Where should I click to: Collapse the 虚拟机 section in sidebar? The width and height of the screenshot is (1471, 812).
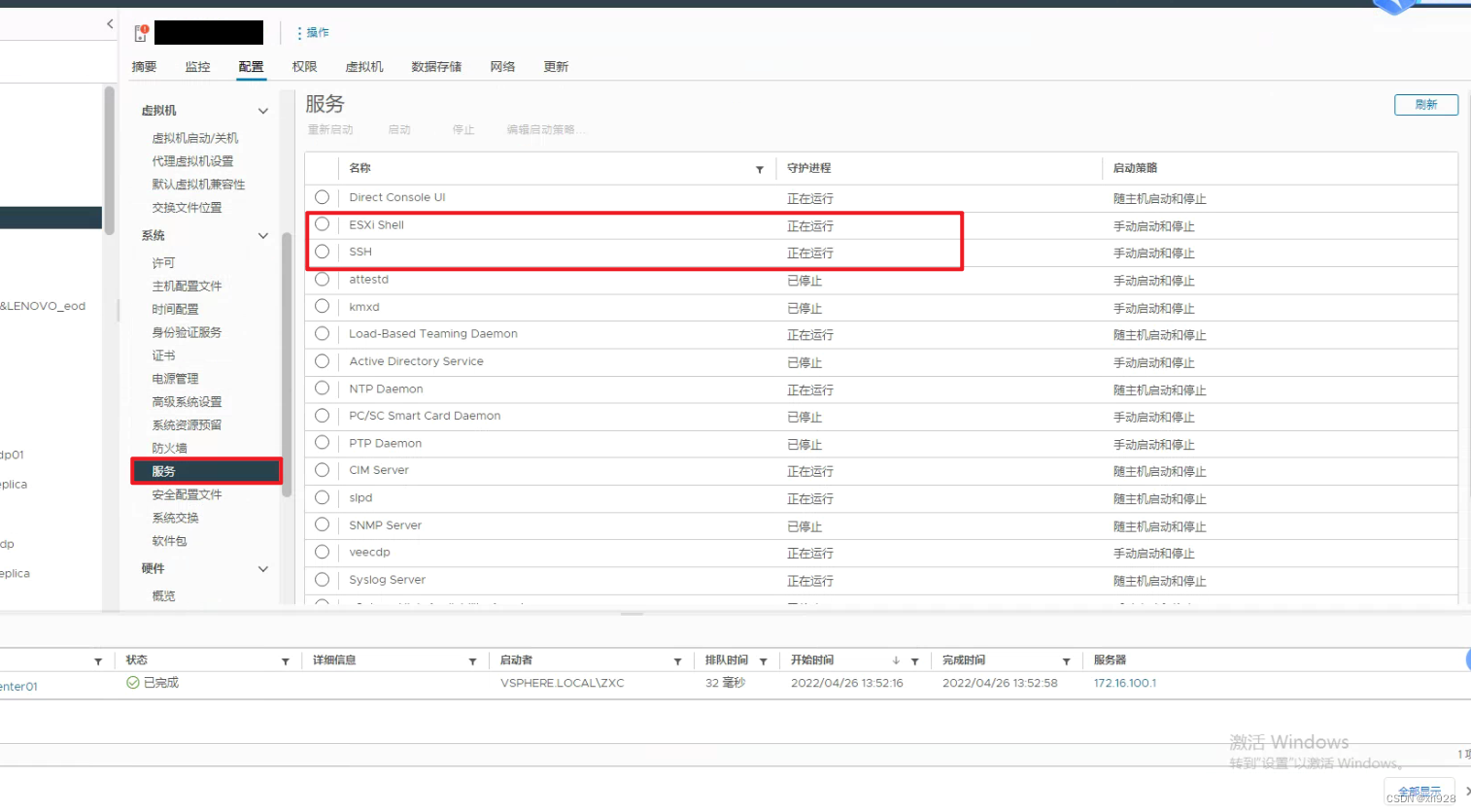[x=263, y=111]
